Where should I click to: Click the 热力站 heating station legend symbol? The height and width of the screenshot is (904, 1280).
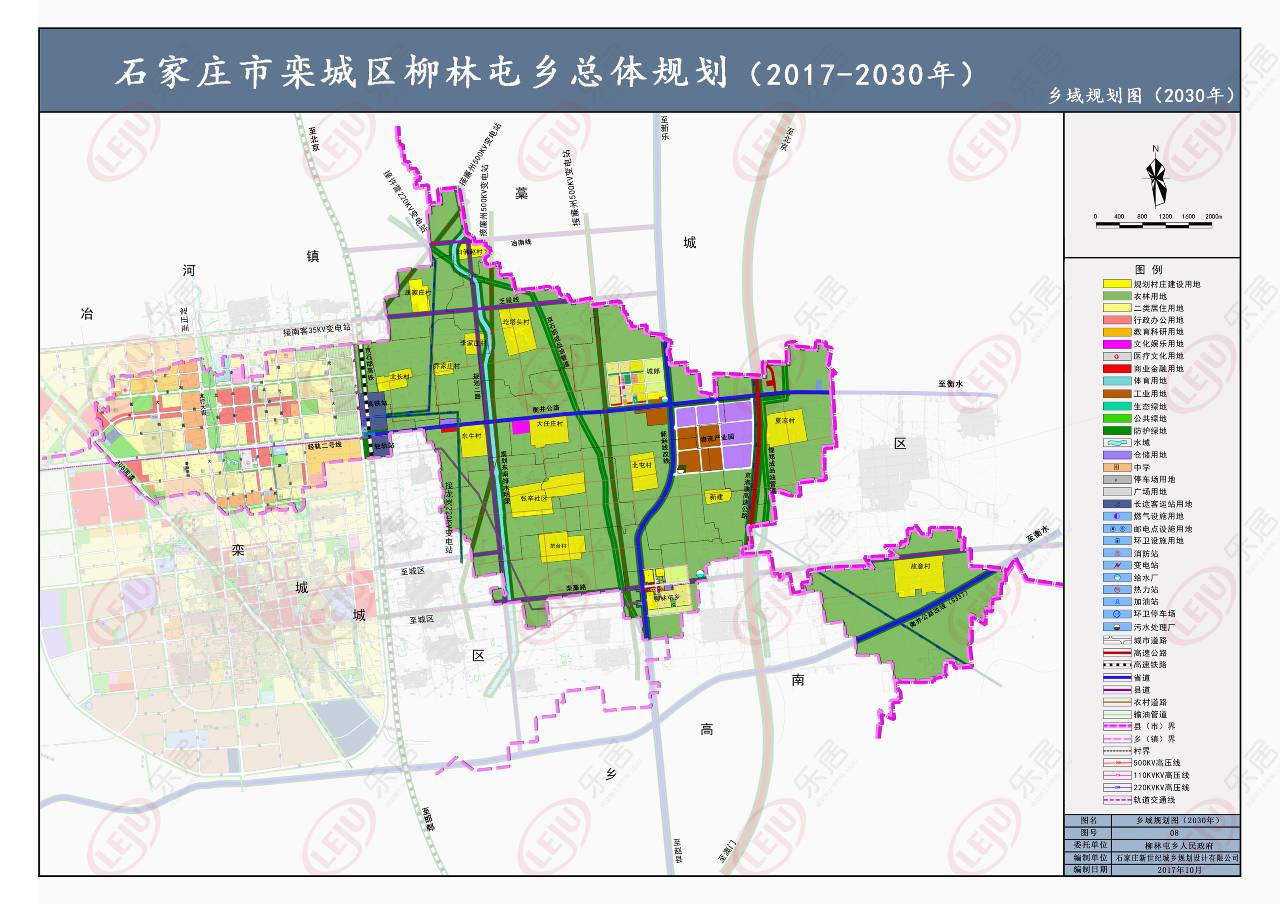1117,589
